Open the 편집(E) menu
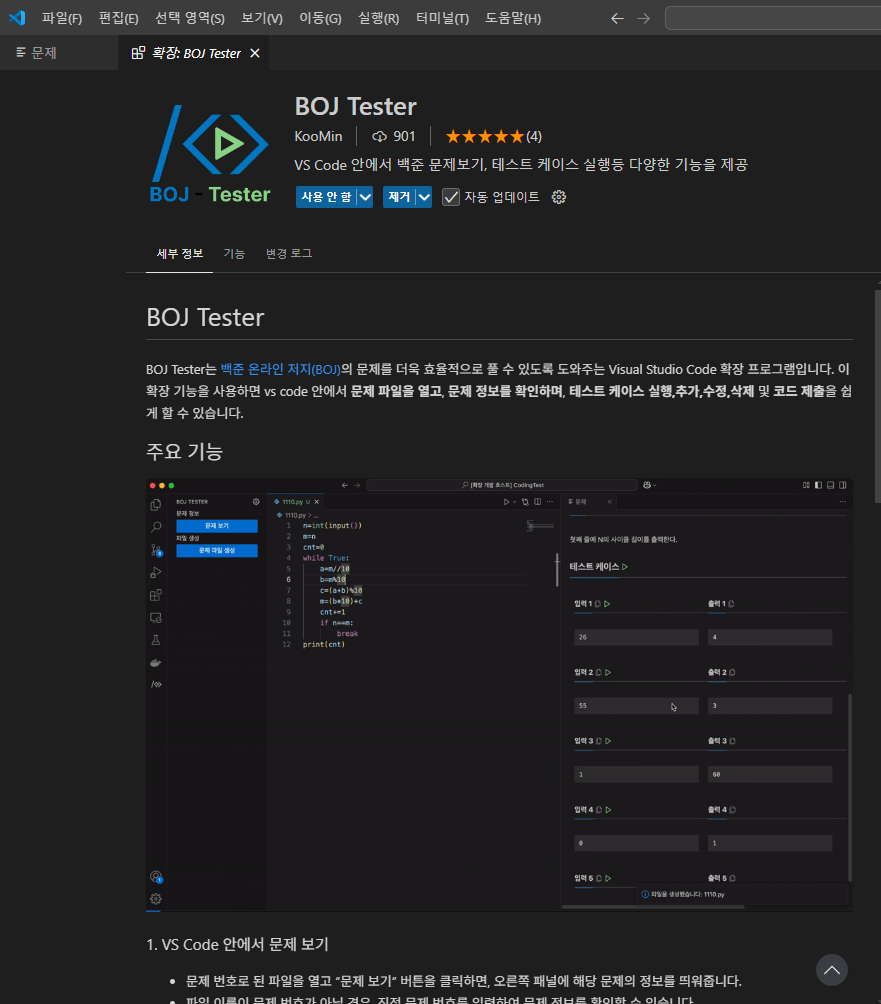 tap(118, 18)
